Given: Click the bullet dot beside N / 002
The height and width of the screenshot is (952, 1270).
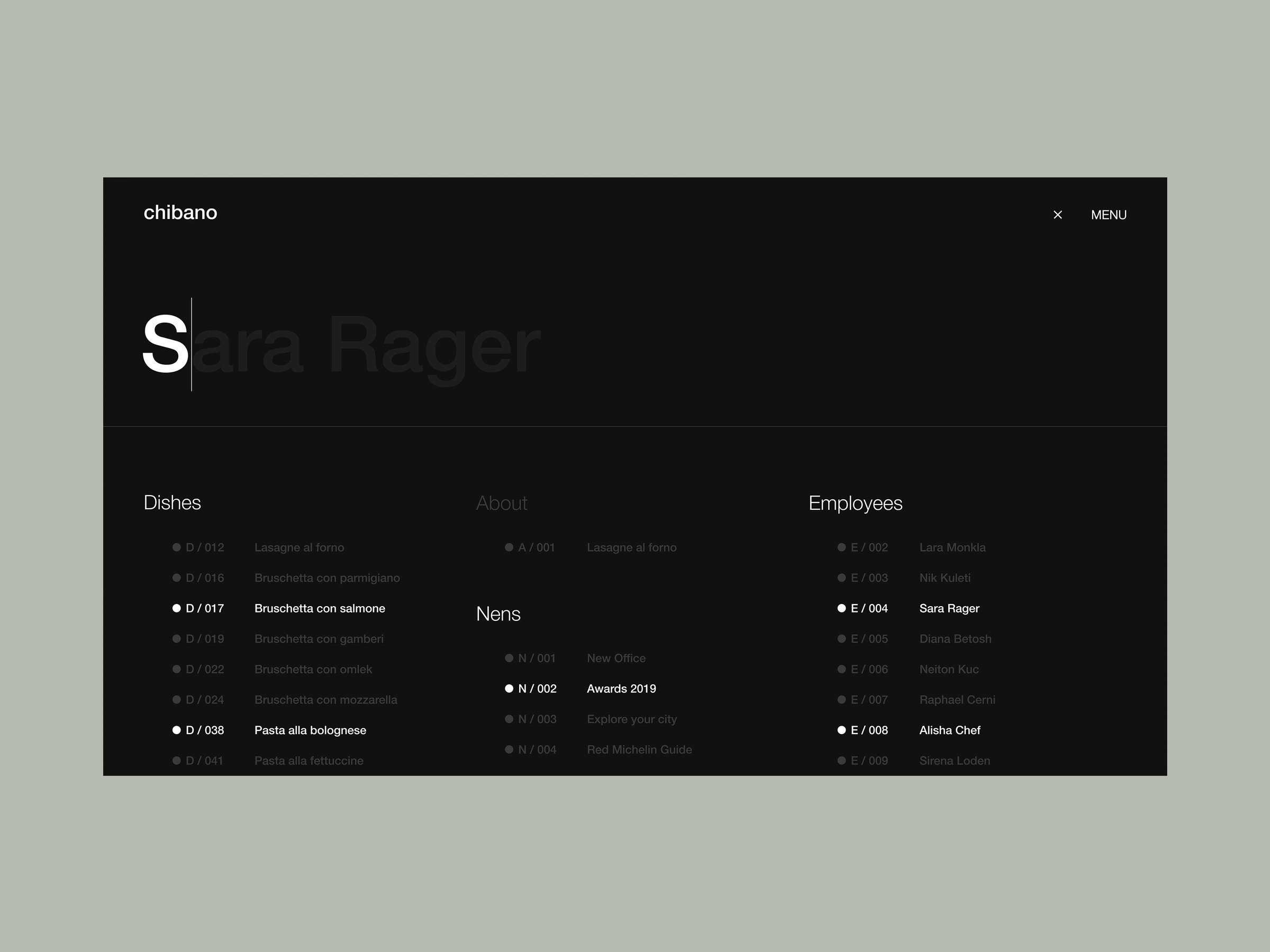Looking at the screenshot, I should 509,689.
